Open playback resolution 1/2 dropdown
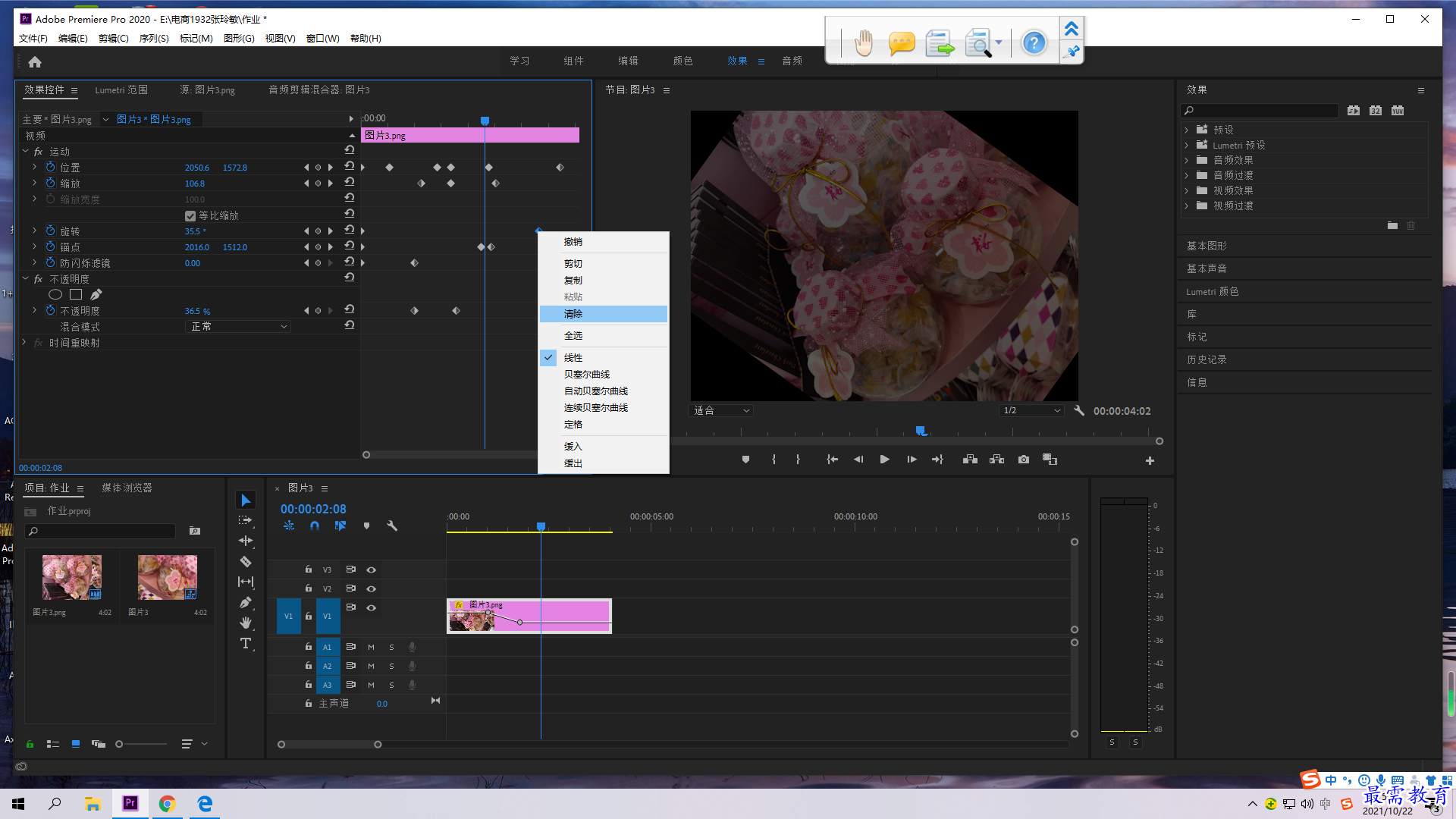 pyautogui.click(x=1031, y=410)
